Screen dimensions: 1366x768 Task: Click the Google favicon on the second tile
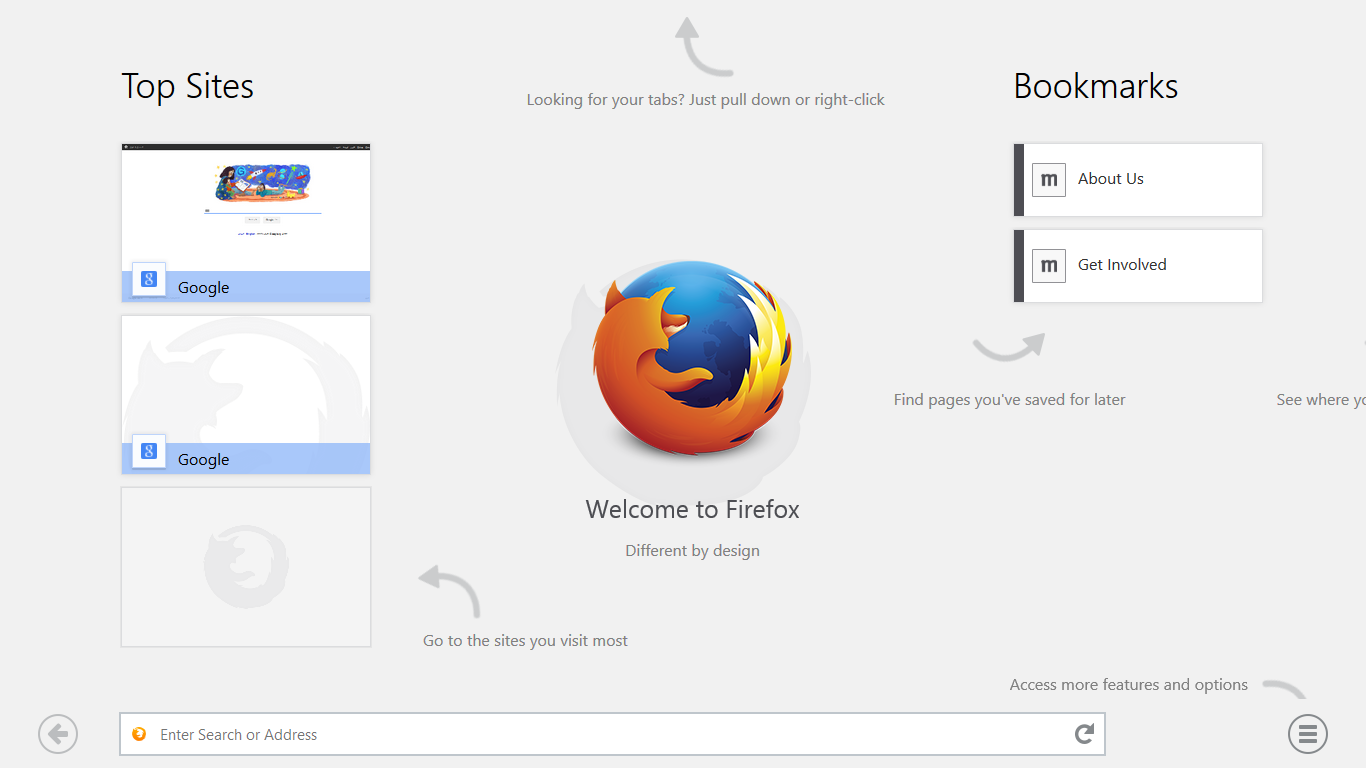[x=149, y=451]
